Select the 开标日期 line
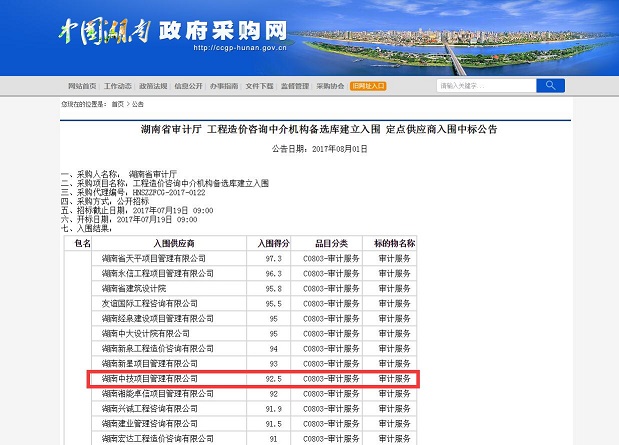Viewport: 619px width, 445px height. pyautogui.click(x=129, y=220)
